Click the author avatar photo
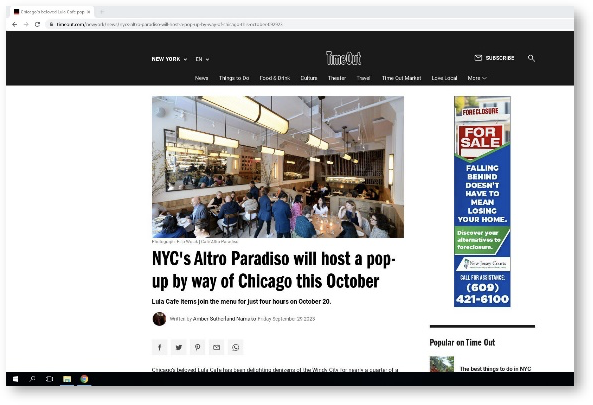593x405 pixels. (x=159, y=319)
